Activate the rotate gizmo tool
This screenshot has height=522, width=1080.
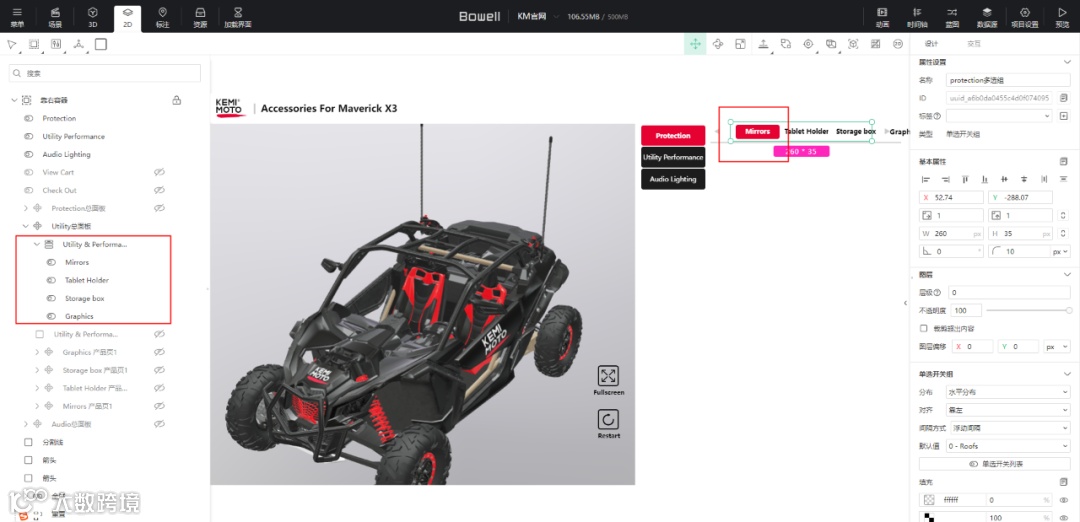click(718, 44)
